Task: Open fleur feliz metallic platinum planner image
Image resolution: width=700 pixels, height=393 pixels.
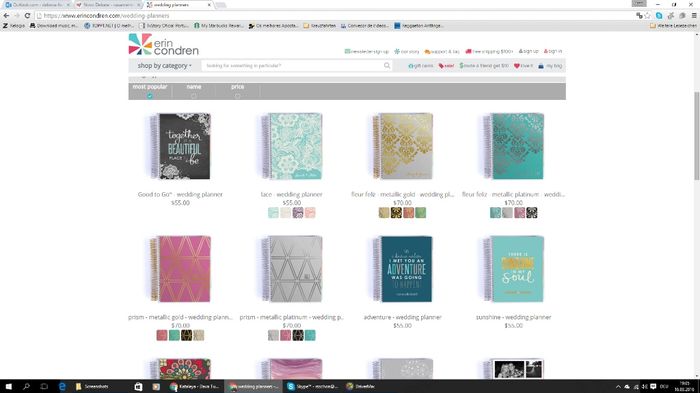Action: [513, 146]
